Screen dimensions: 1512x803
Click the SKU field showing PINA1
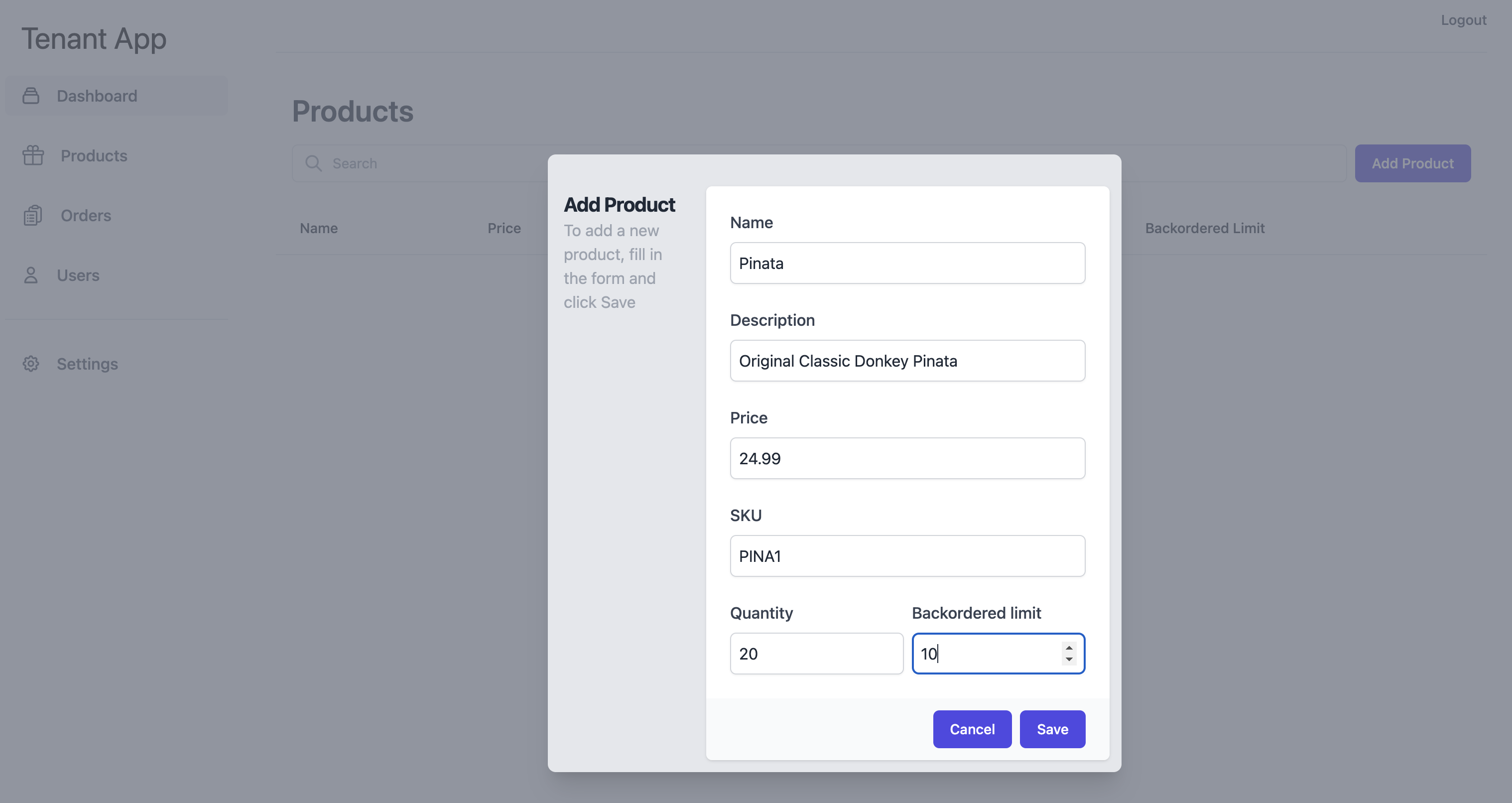(907, 556)
